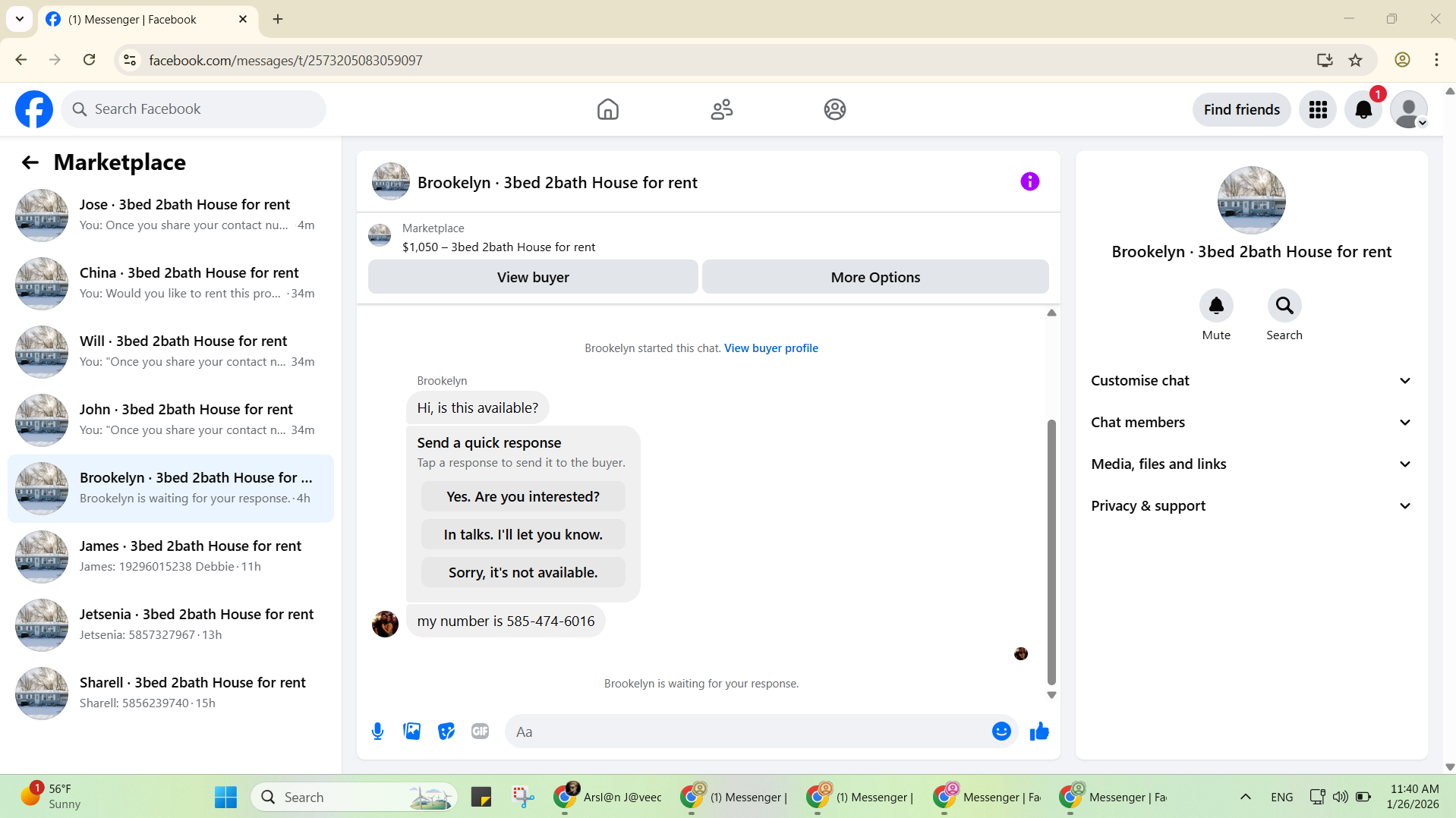The width and height of the screenshot is (1456, 818).
Task: Open the emoji picker in message box
Action: click(1001, 731)
